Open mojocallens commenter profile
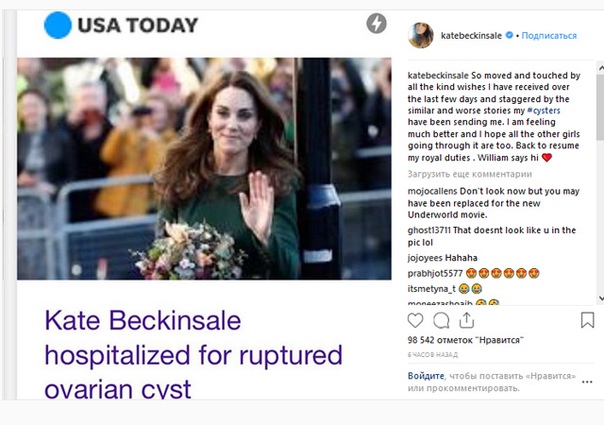Viewport: 604px width, 425px height. pyautogui.click(x=432, y=191)
